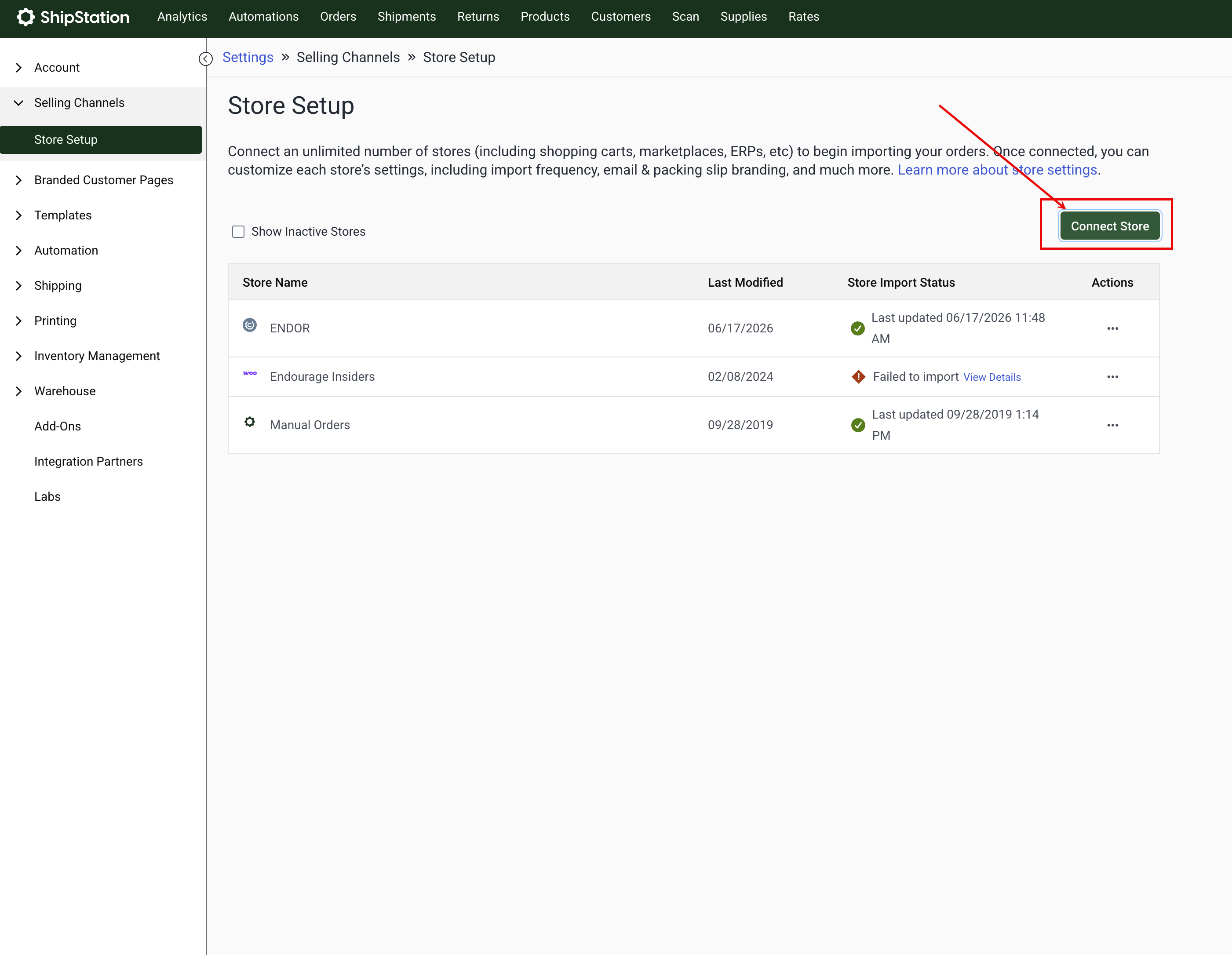Screen dimensions: 1232x955
Task: Expand the Printing section
Action: coord(18,321)
